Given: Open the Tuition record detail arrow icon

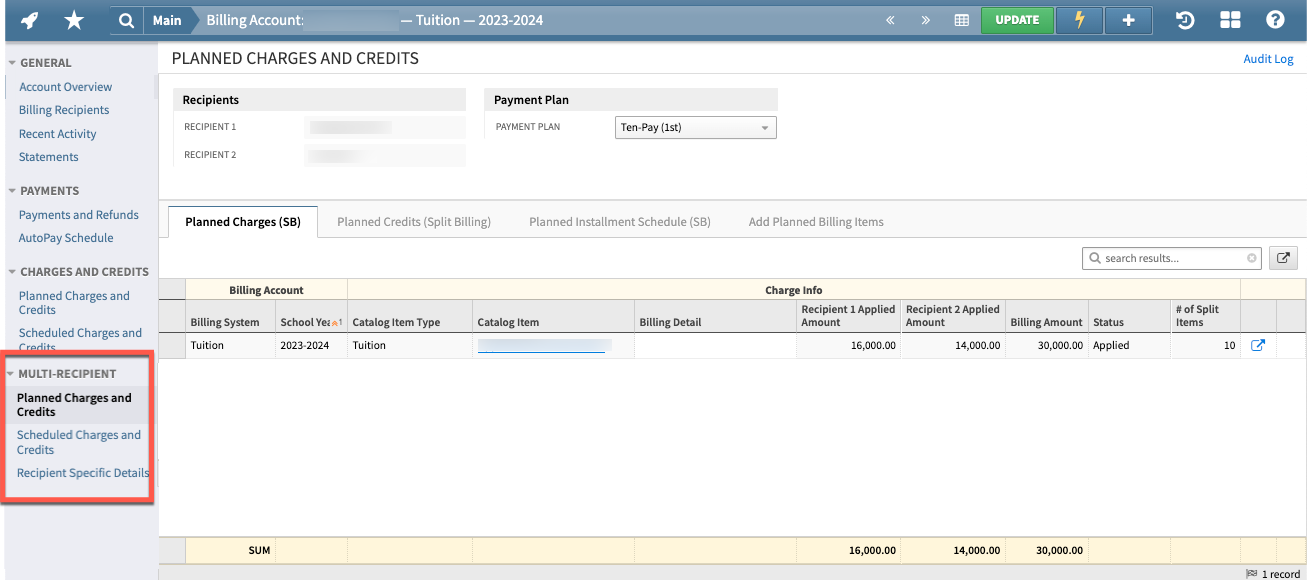Looking at the screenshot, I should click(1258, 345).
